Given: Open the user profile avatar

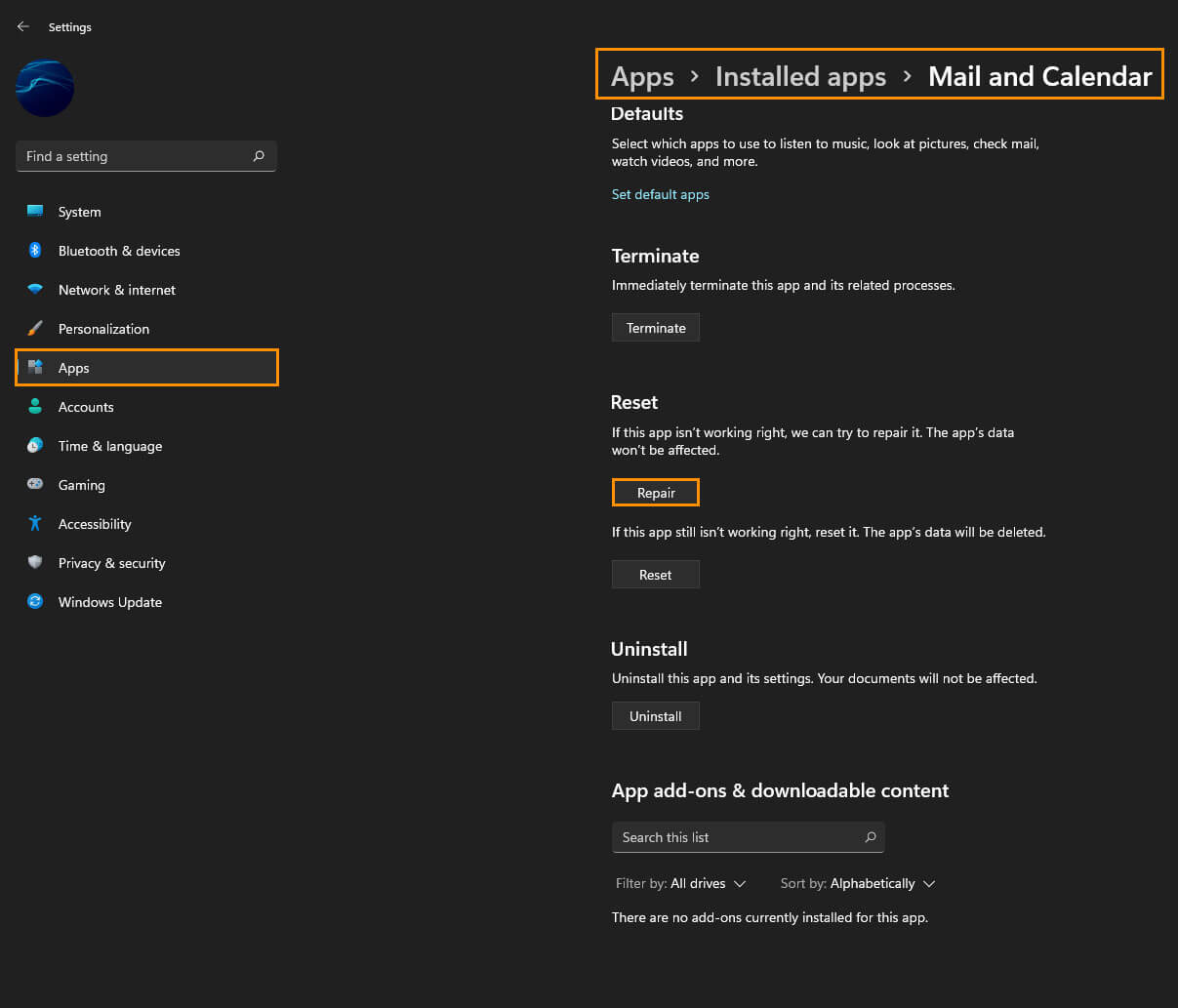Looking at the screenshot, I should [x=45, y=89].
